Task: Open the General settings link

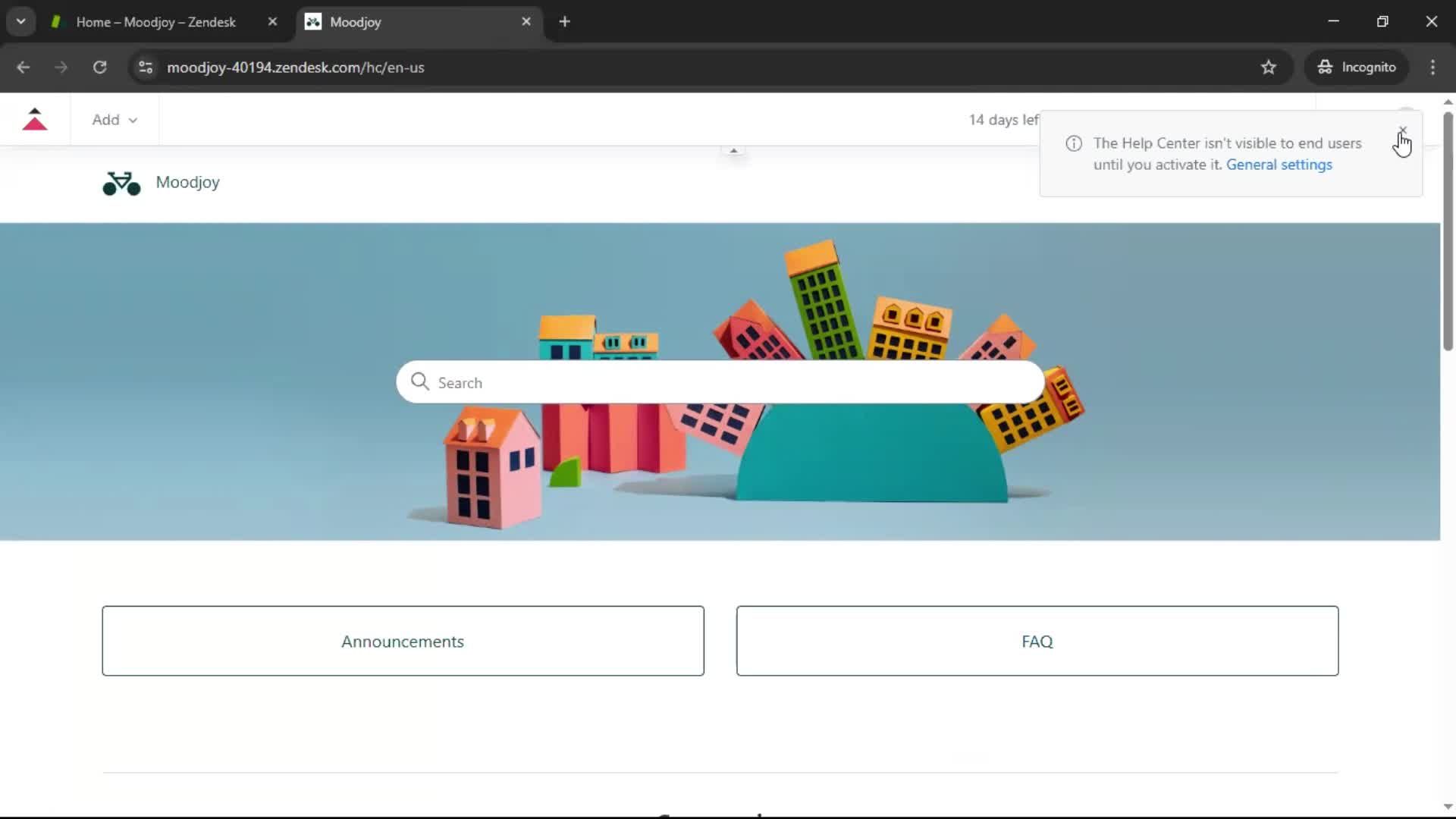Action: coord(1279,165)
